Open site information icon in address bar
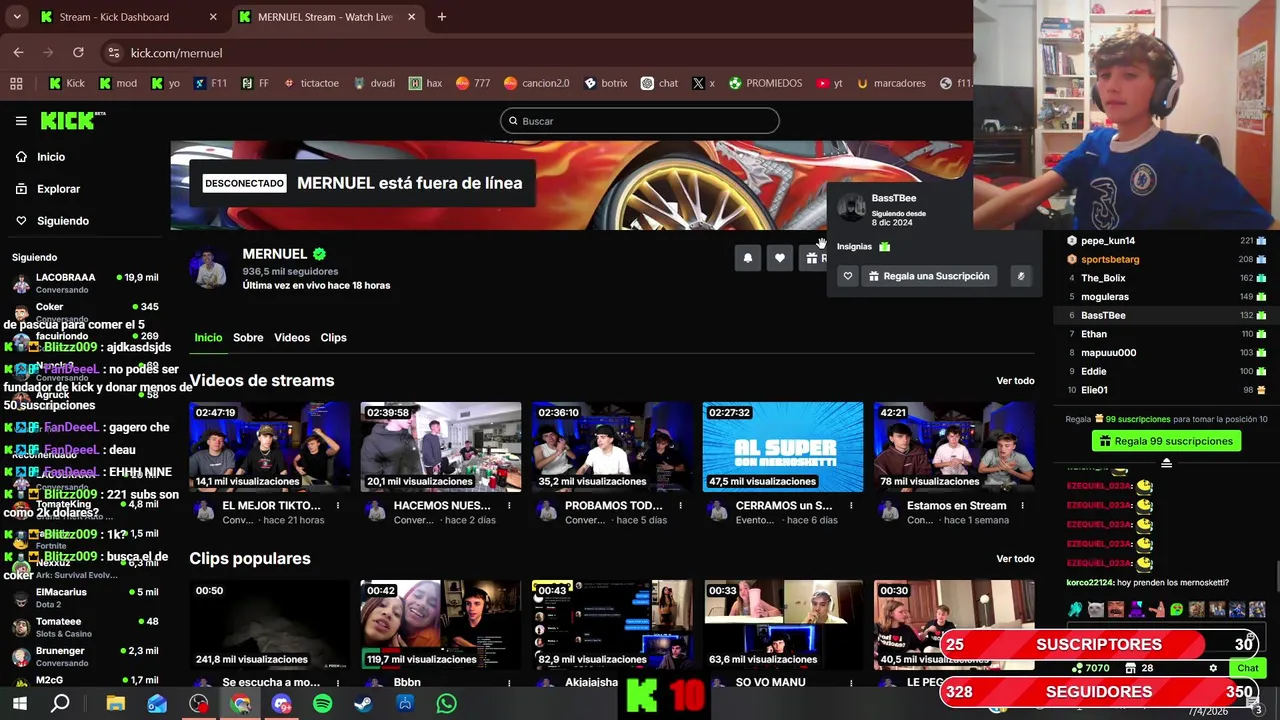Image resolution: width=1280 pixels, height=720 pixels. 114,53
